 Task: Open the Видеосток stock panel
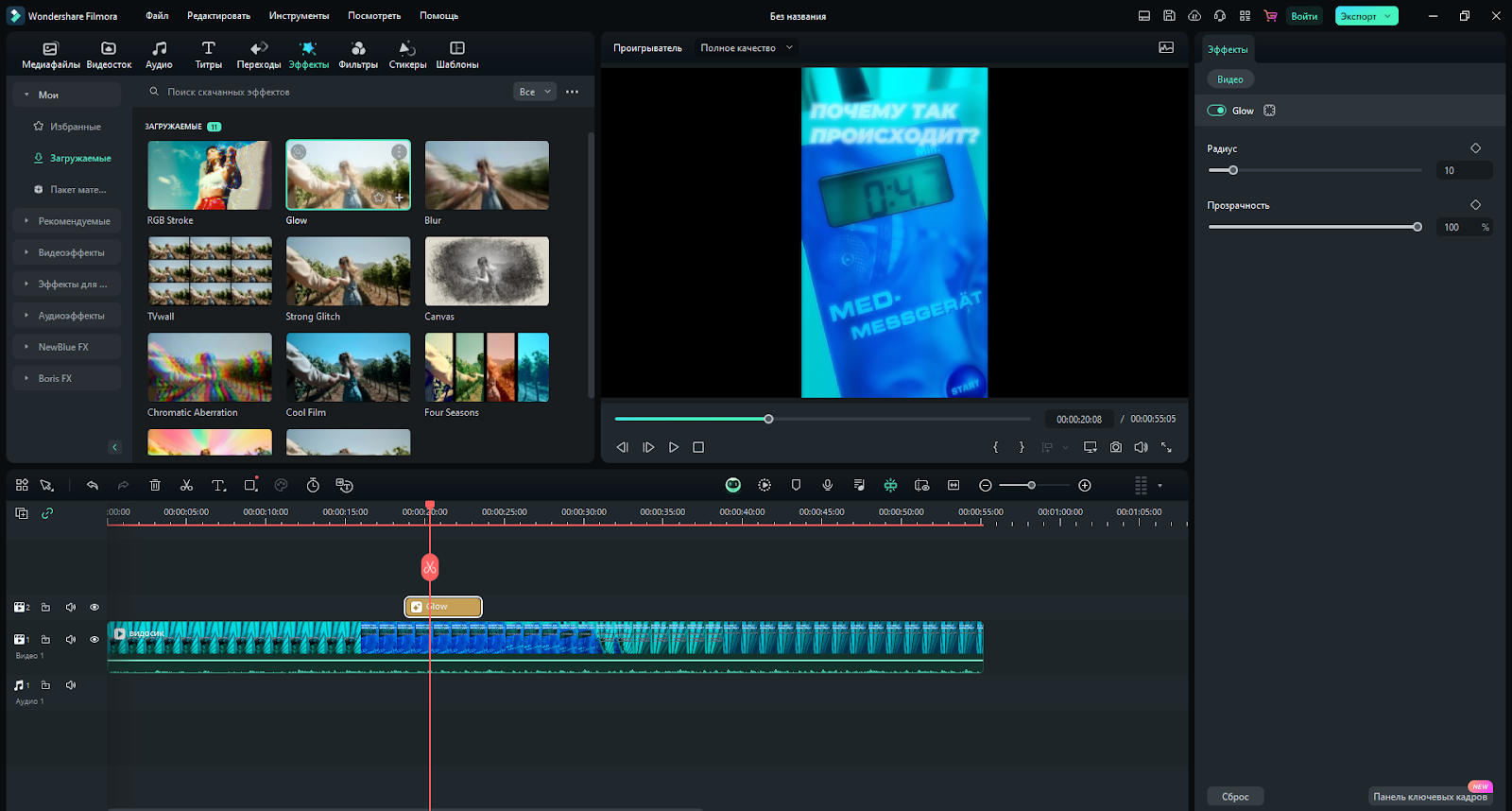coord(109,55)
